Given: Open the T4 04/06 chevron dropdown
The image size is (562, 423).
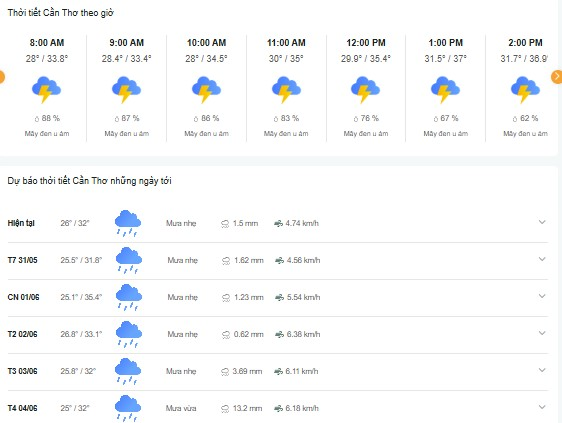Looking at the screenshot, I should tap(542, 407).
